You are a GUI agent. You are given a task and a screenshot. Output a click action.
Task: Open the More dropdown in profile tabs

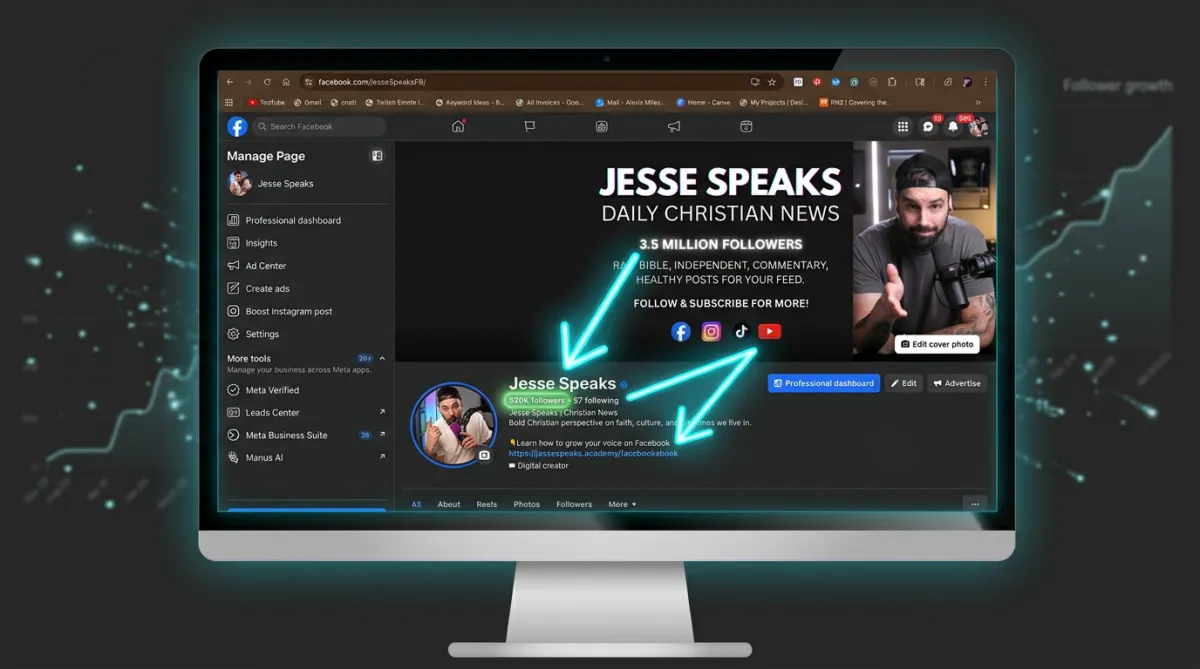(x=622, y=504)
